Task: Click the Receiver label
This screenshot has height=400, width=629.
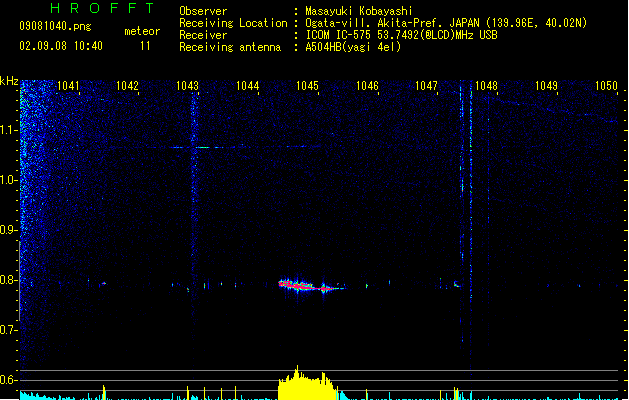Action: [x=203, y=35]
